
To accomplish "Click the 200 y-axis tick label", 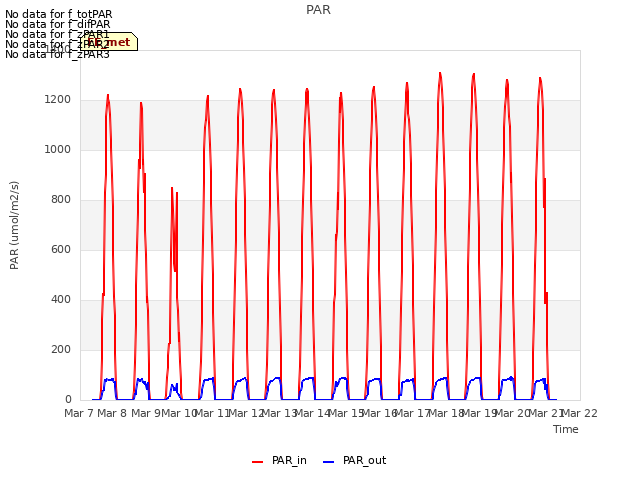I will pos(61,350).
